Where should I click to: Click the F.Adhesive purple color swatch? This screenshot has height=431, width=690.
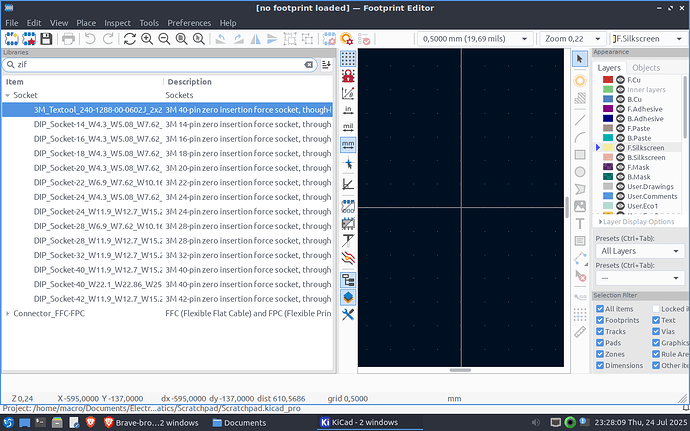(x=608, y=109)
